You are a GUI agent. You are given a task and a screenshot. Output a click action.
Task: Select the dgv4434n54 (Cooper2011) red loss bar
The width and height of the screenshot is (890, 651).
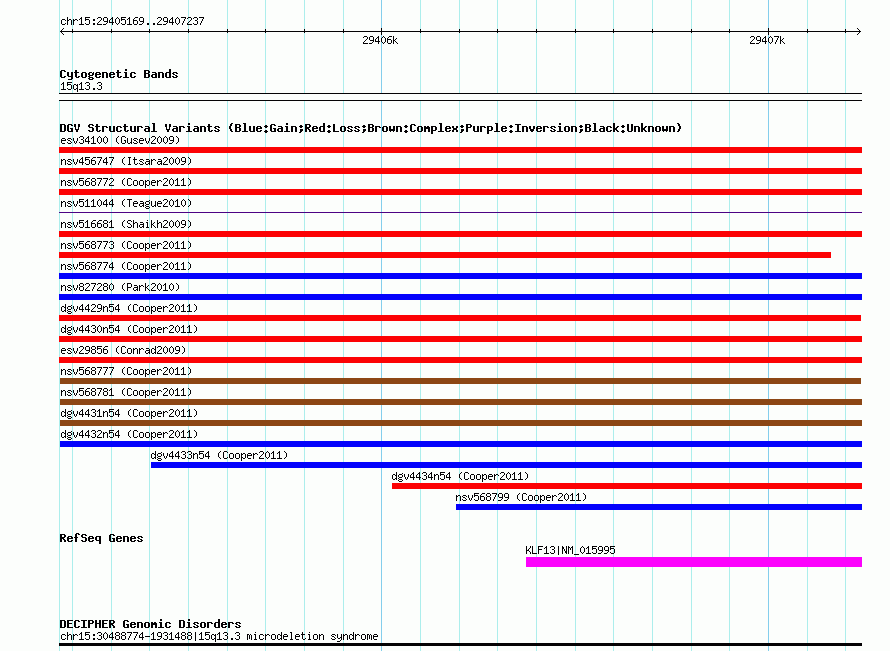point(627,486)
